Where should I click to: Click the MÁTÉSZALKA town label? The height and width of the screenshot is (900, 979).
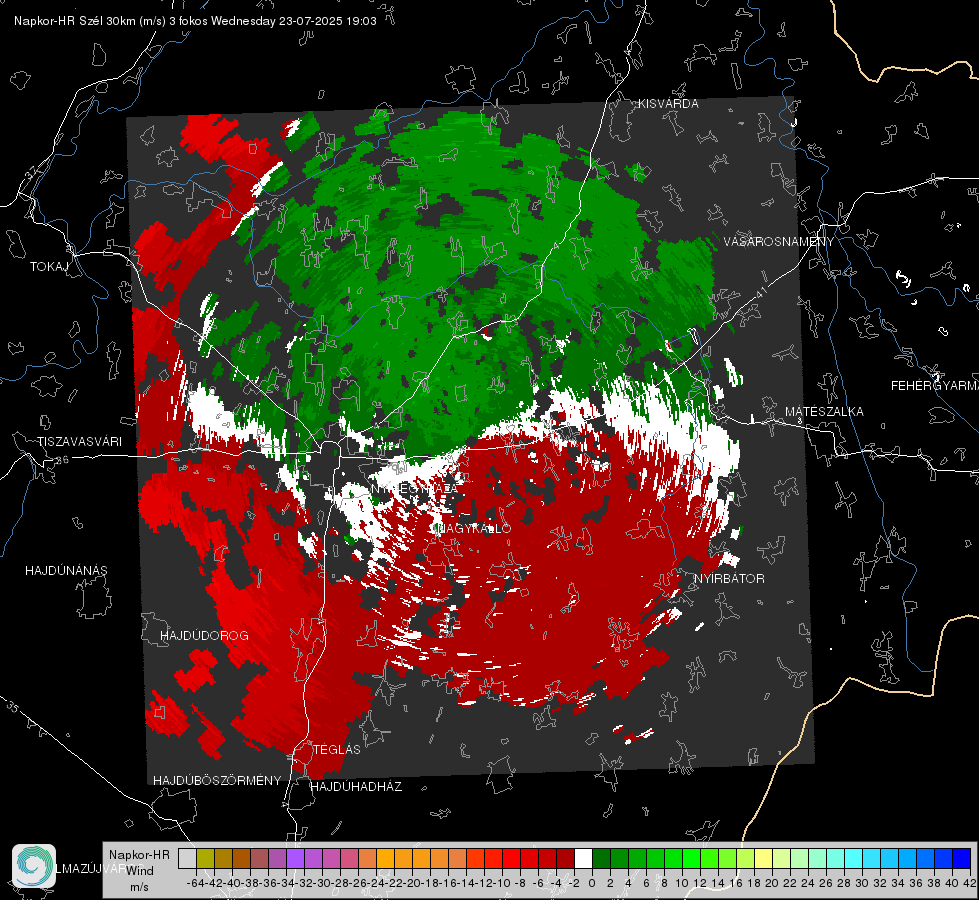[x=824, y=412]
